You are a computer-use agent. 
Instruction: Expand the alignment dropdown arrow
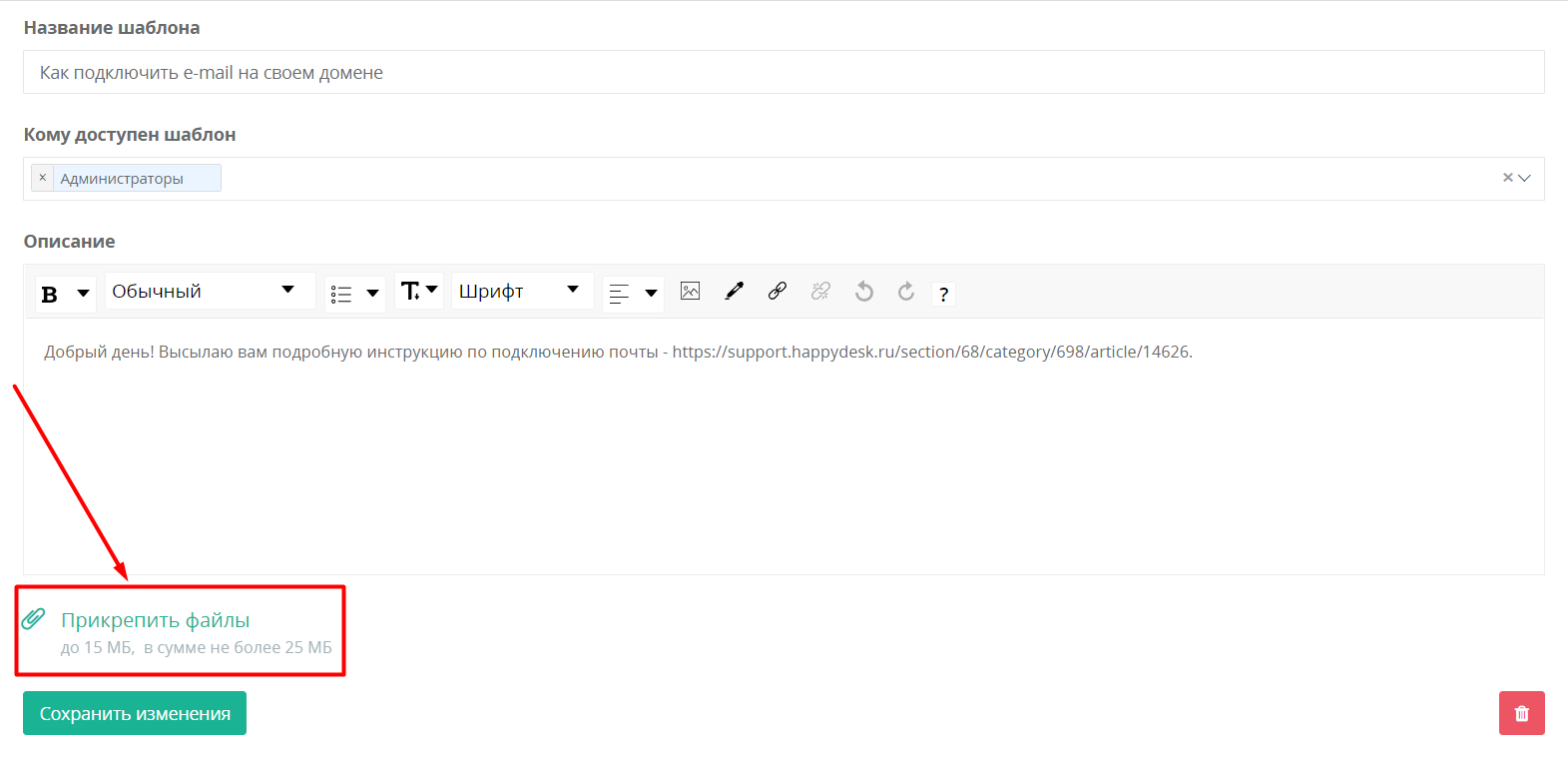tap(651, 294)
